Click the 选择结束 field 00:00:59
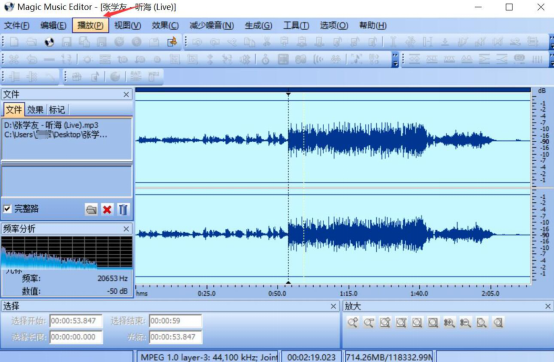 click(x=175, y=321)
